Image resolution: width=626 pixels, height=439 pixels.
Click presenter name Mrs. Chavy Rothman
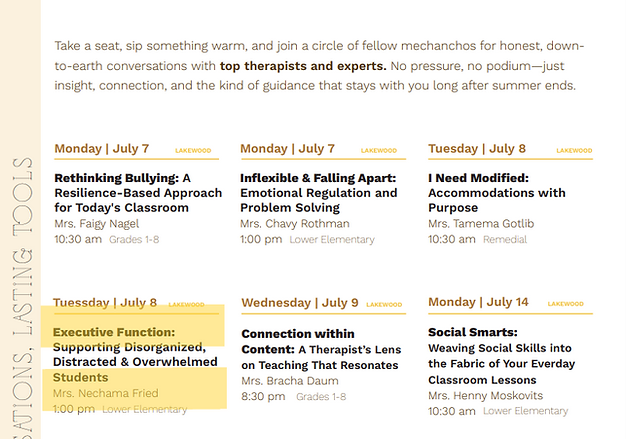coord(295,223)
